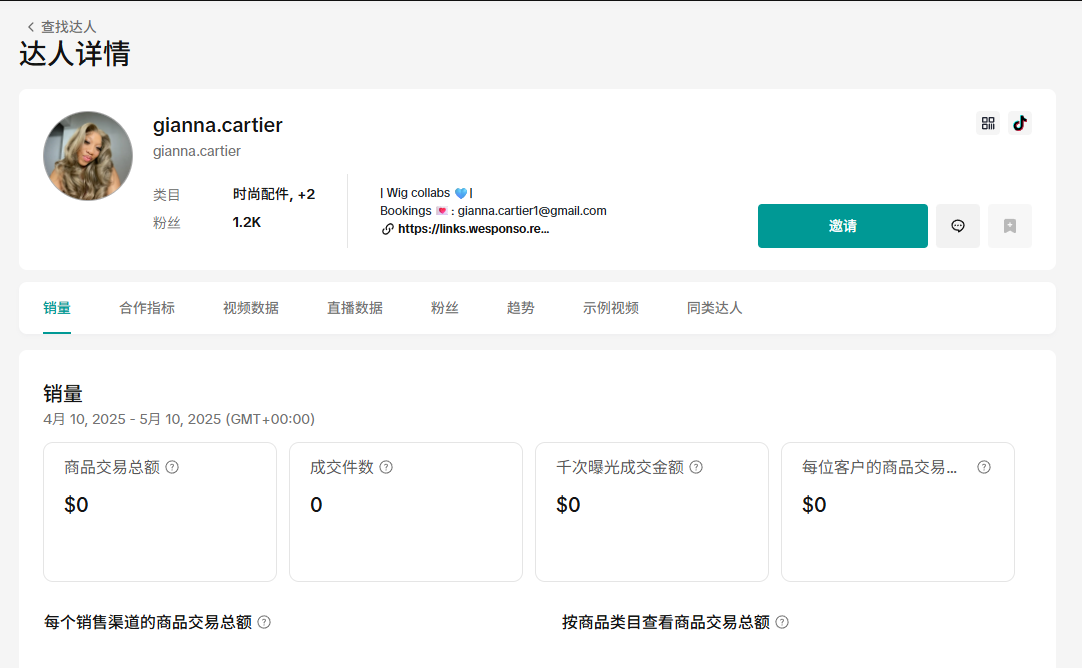Click the back arrow beside 查找达人
1082x668 pixels.
point(30,26)
